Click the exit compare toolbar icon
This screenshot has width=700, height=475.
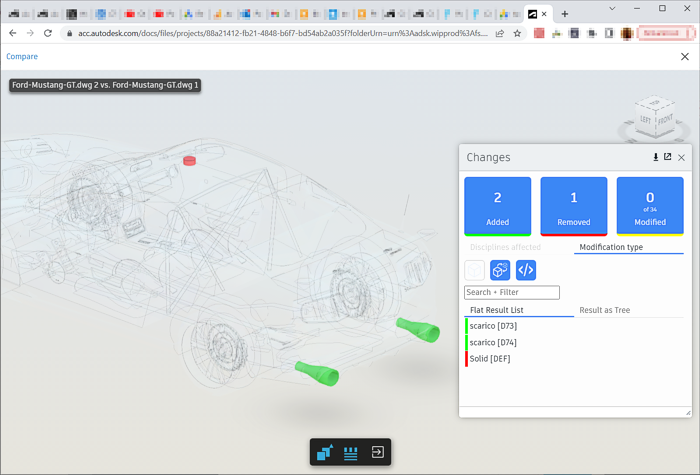(377, 452)
